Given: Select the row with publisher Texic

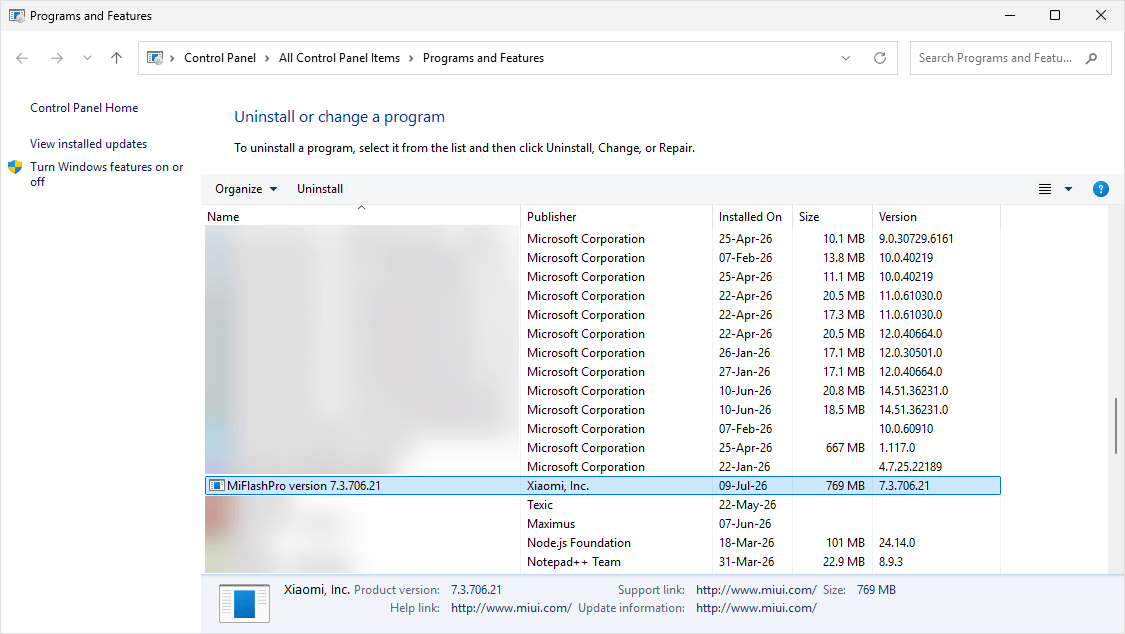Looking at the screenshot, I should coord(603,505).
